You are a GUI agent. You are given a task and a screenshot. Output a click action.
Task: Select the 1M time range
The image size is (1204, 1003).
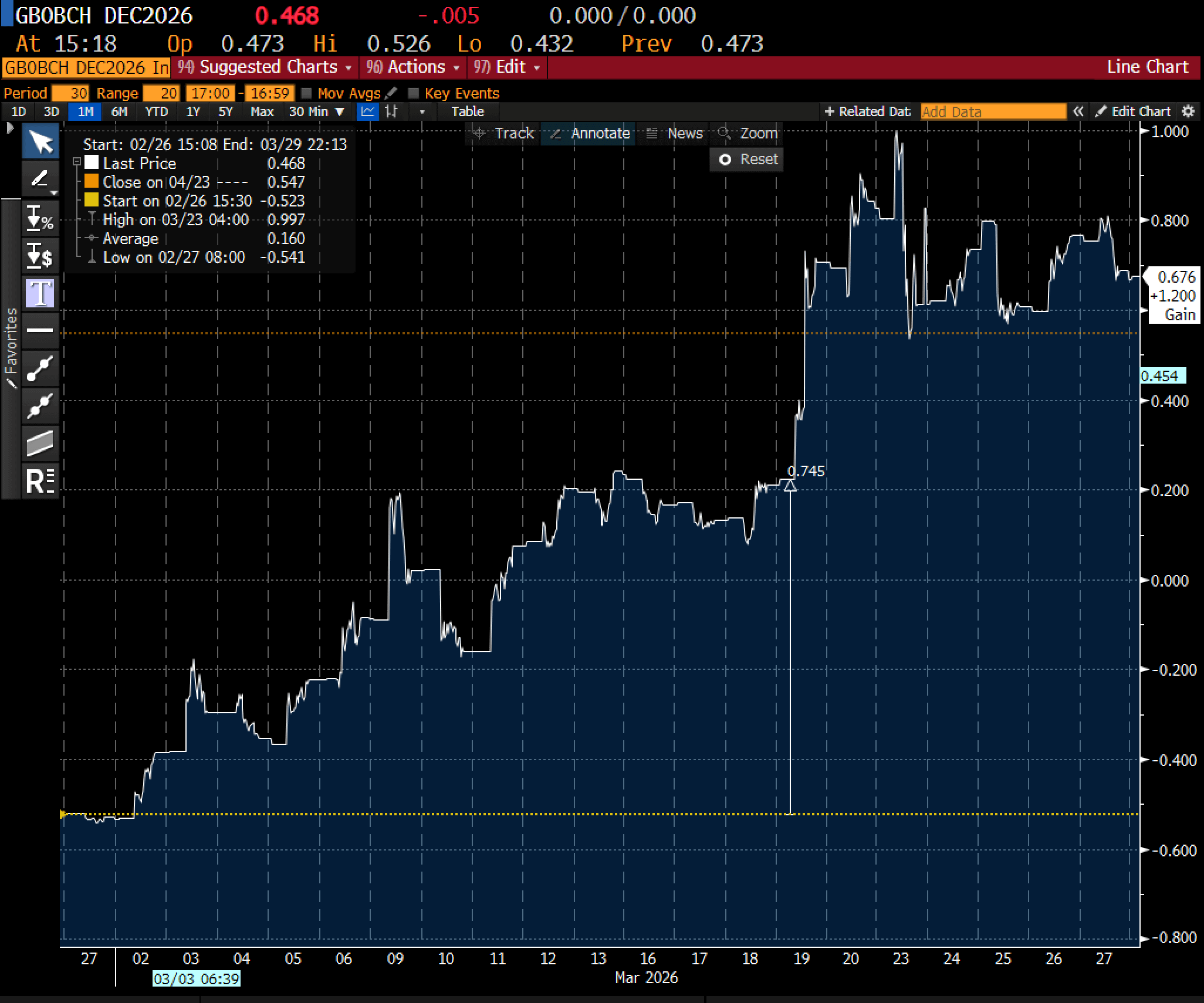pos(85,111)
